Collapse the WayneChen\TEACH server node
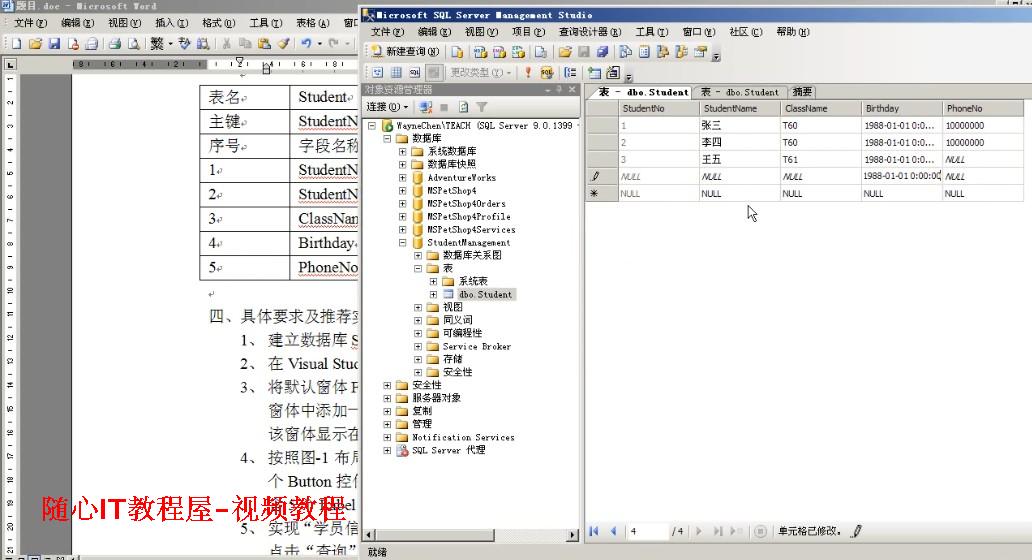 click(372, 125)
